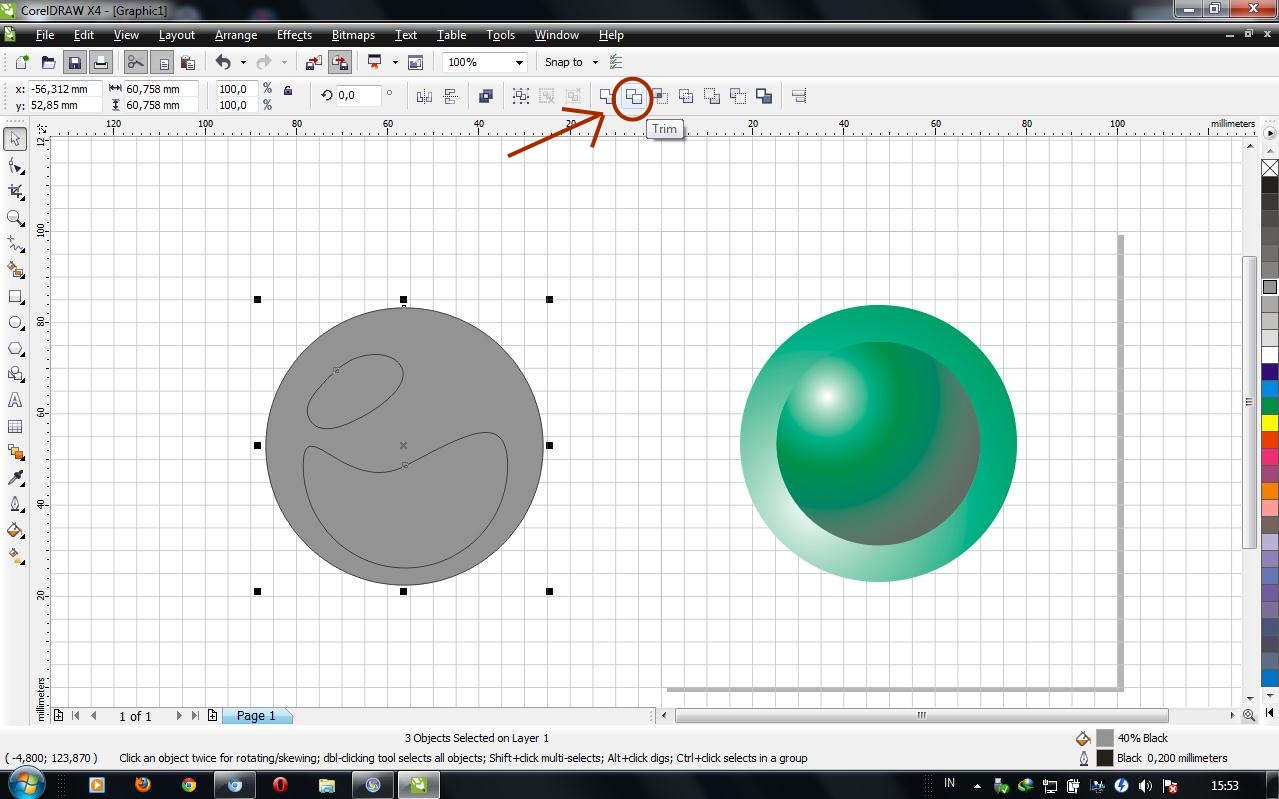Open the Fill tool flyout
Viewport: 1279px width, 799px height.
click(15, 530)
